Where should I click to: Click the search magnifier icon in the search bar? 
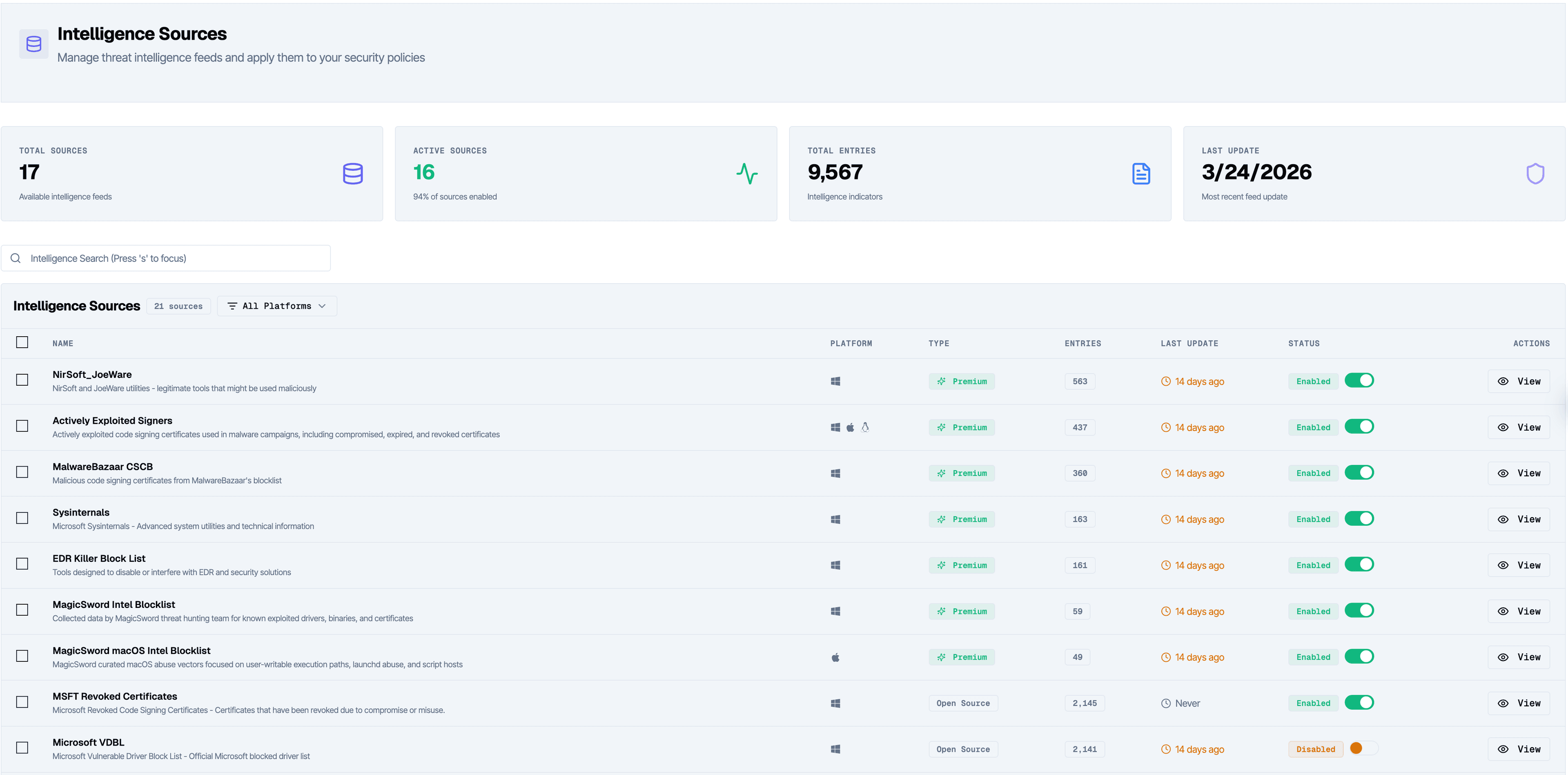coord(16,257)
